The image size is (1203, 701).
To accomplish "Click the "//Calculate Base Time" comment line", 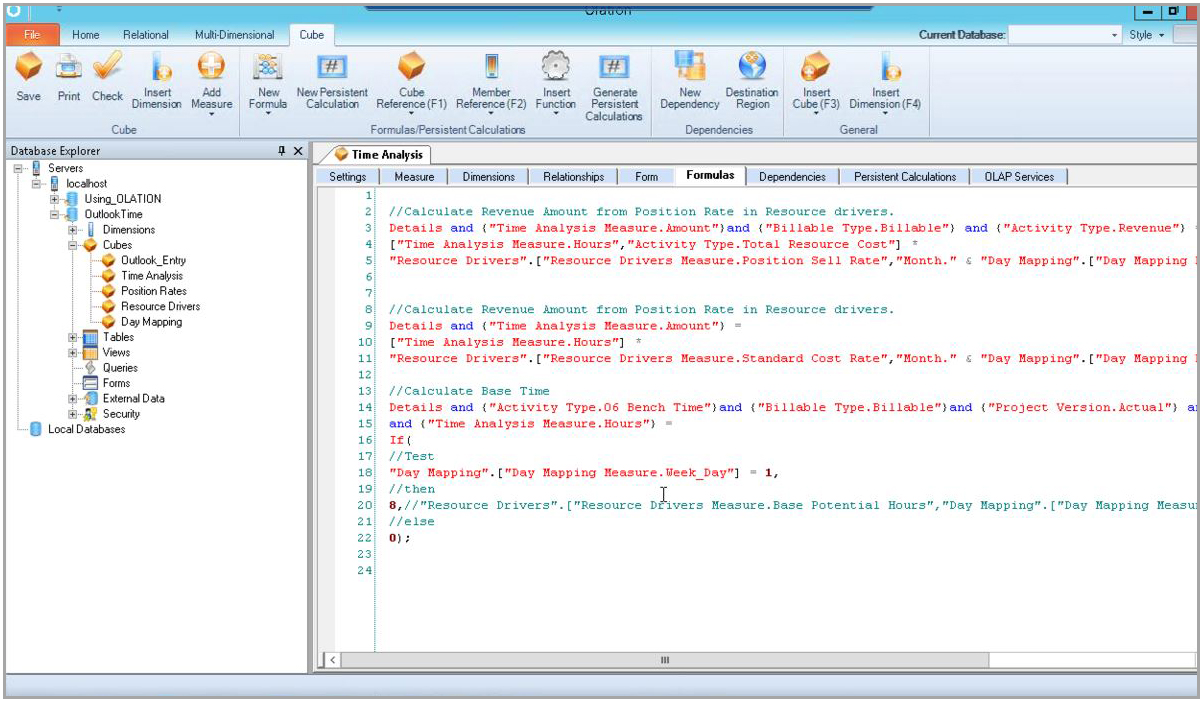I will point(469,391).
